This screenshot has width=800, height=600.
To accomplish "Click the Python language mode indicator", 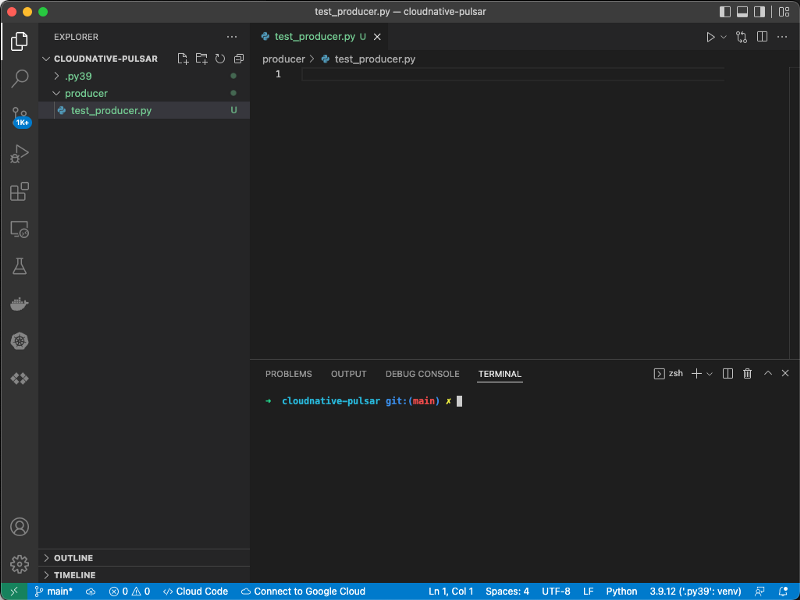I will [621, 591].
